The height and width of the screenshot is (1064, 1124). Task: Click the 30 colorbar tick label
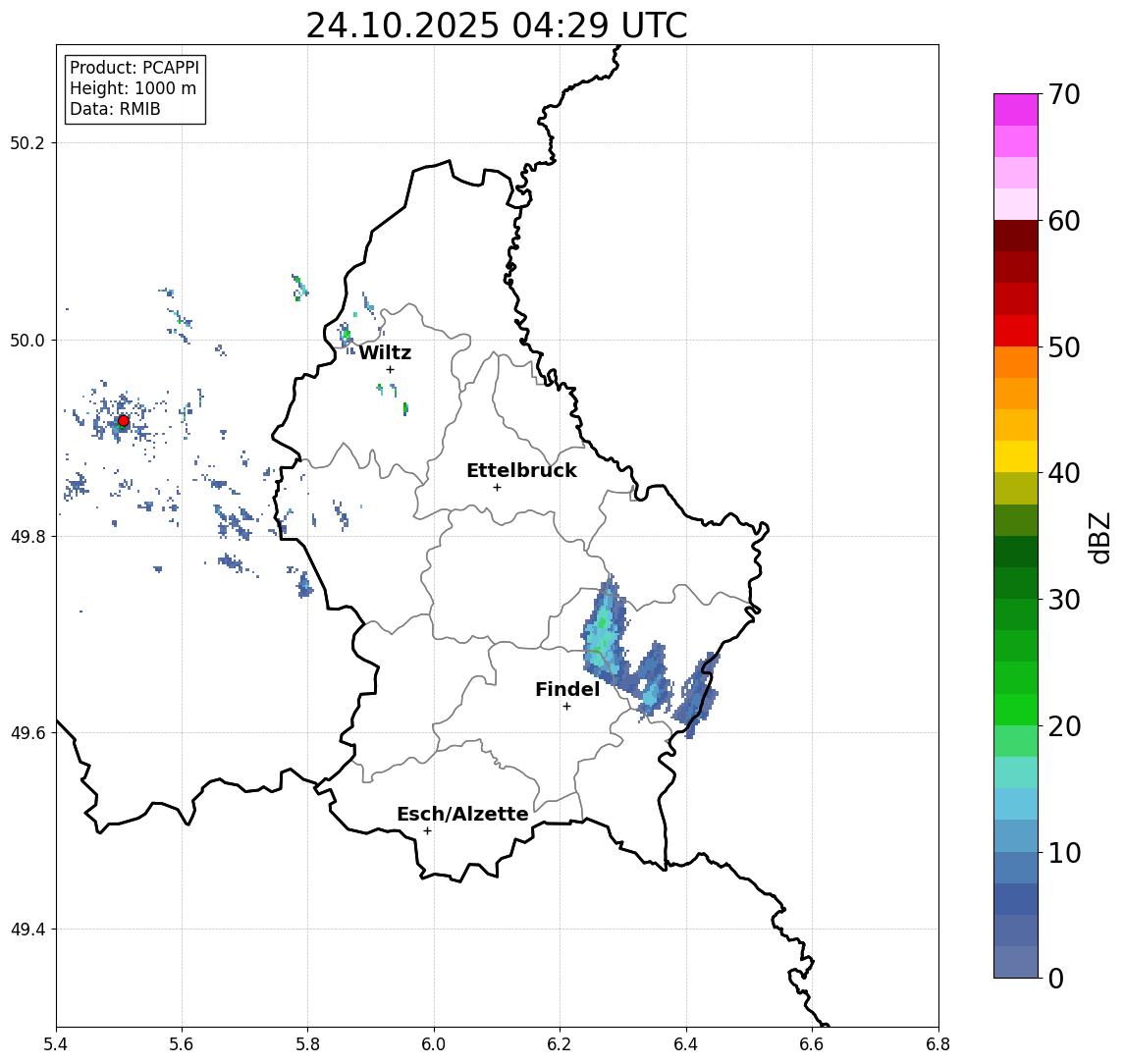pos(1064,600)
